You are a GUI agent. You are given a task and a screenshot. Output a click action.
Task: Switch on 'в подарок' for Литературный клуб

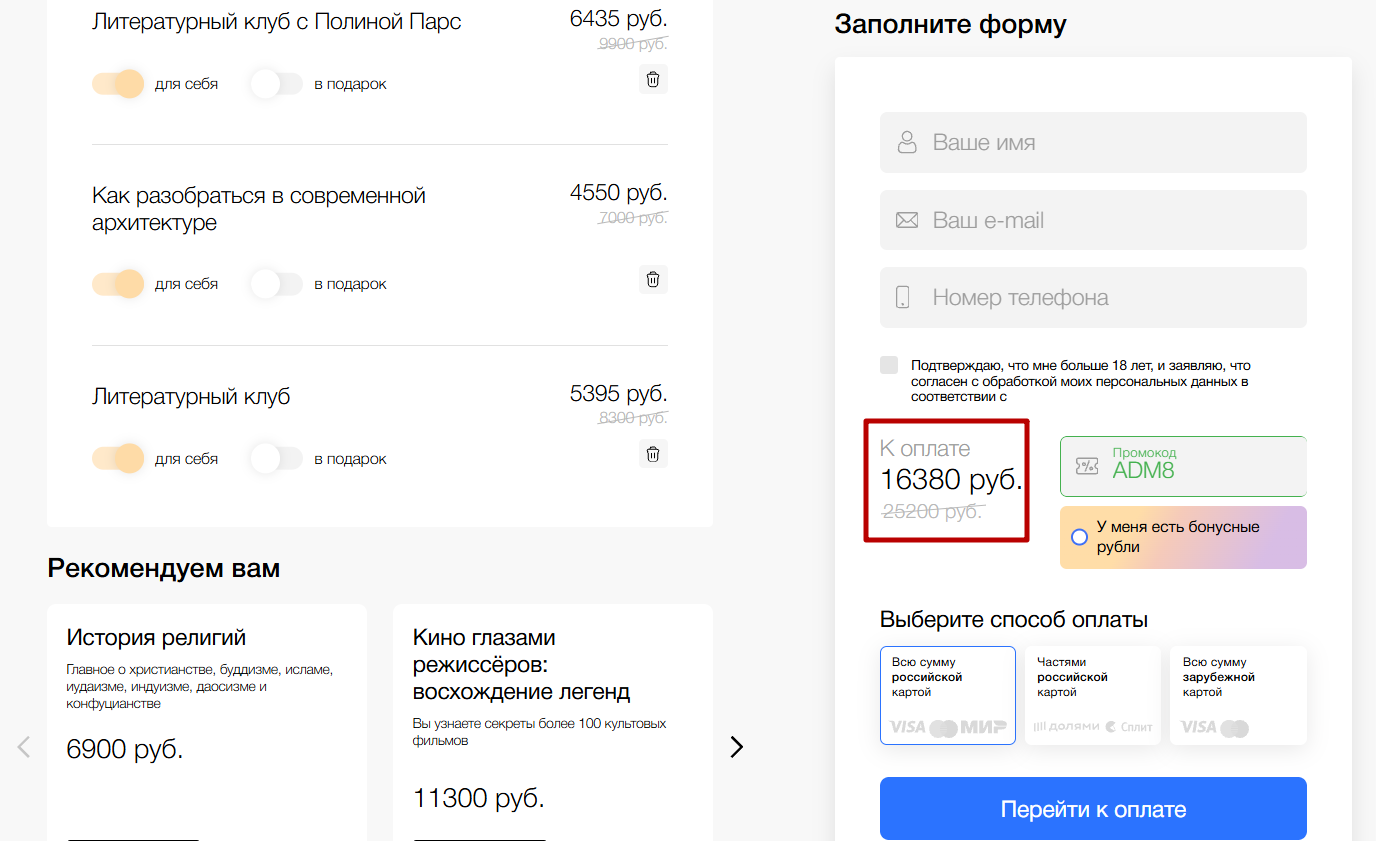click(x=276, y=459)
